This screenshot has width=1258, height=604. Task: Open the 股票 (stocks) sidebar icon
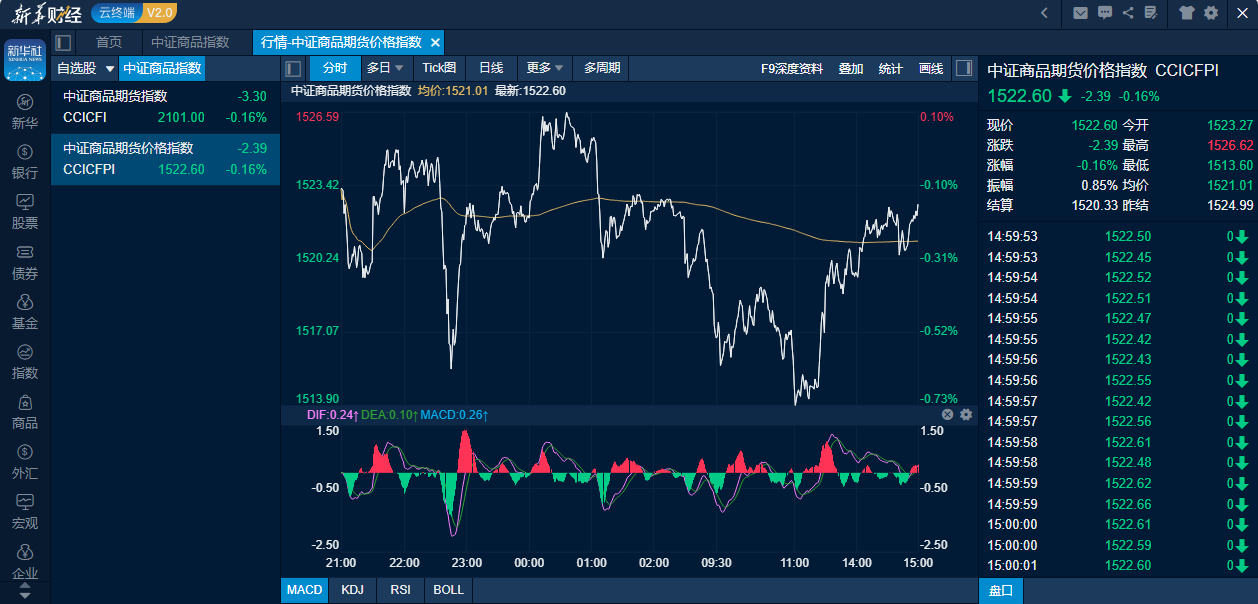tap(24, 210)
